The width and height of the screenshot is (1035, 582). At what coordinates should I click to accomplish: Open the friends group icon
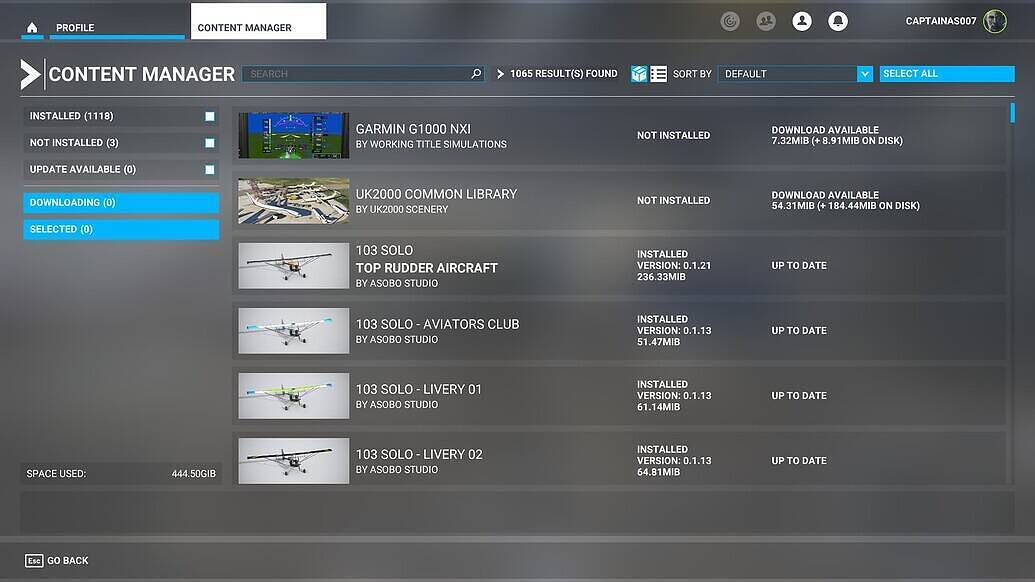(x=766, y=21)
